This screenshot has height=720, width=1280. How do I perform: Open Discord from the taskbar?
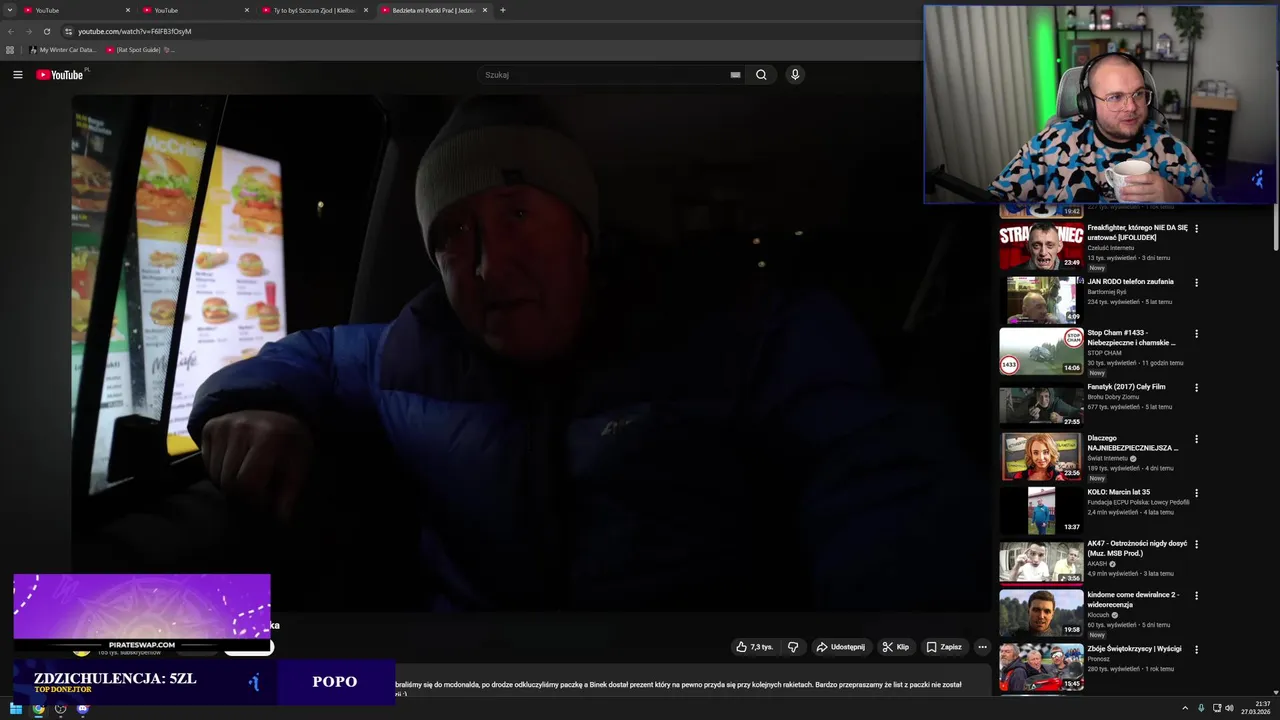82,708
